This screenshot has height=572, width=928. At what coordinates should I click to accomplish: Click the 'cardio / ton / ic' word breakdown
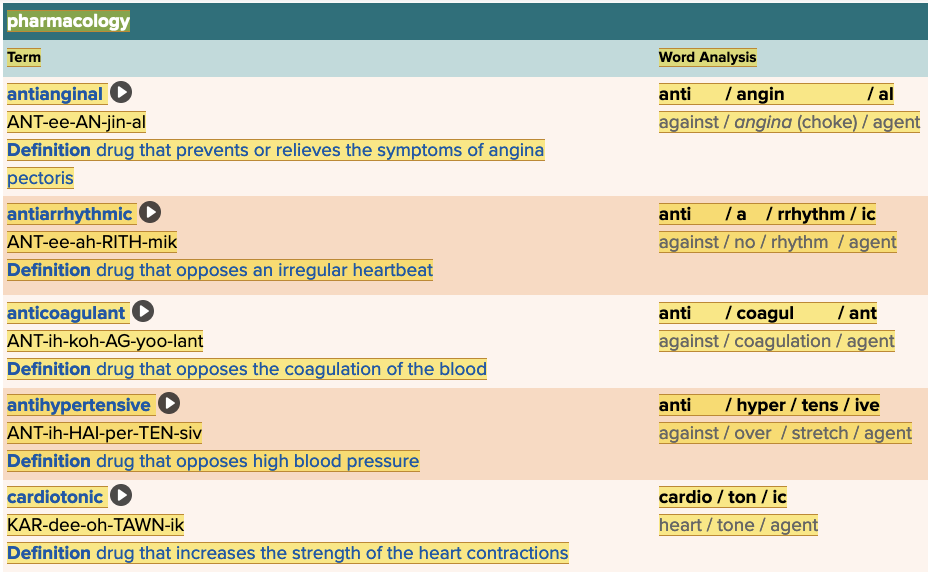coord(723,497)
